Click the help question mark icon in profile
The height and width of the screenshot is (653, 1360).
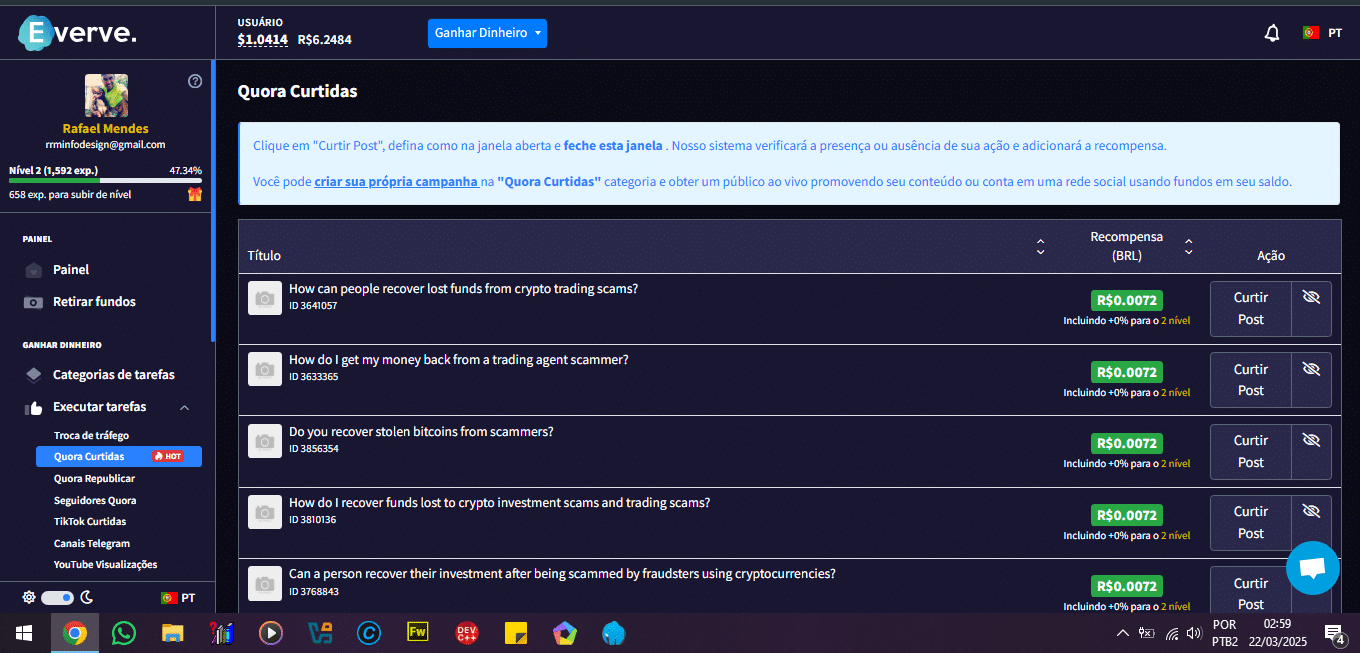click(x=195, y=81)
